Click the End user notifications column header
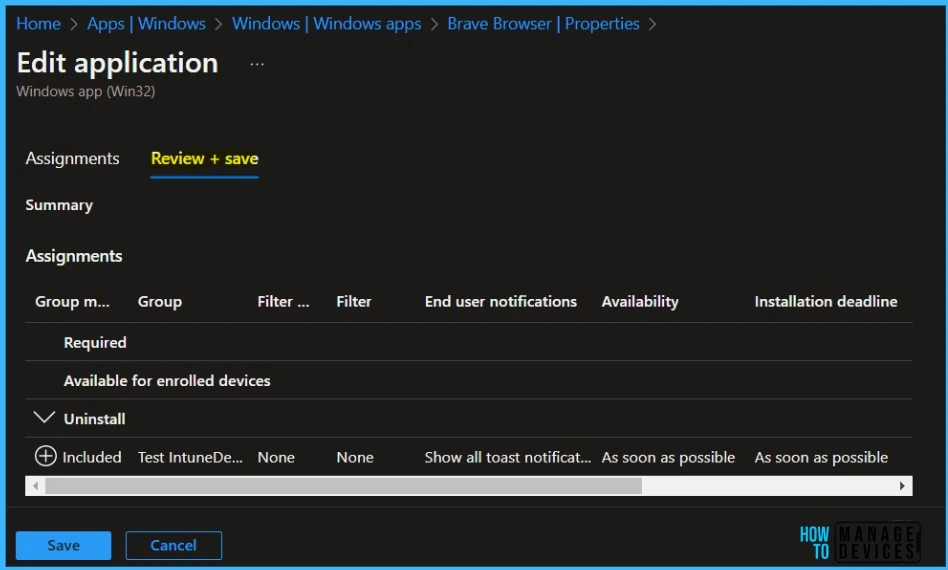Screen dimensions: 948x570 (x=501, y=302)
